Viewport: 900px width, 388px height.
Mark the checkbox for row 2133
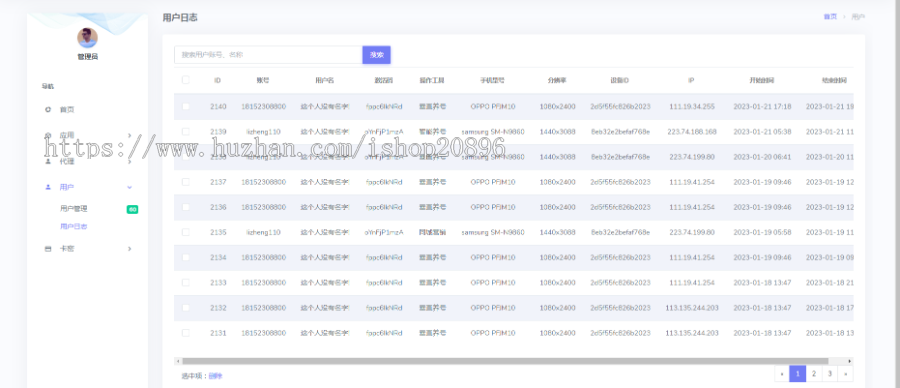[185, 282]
